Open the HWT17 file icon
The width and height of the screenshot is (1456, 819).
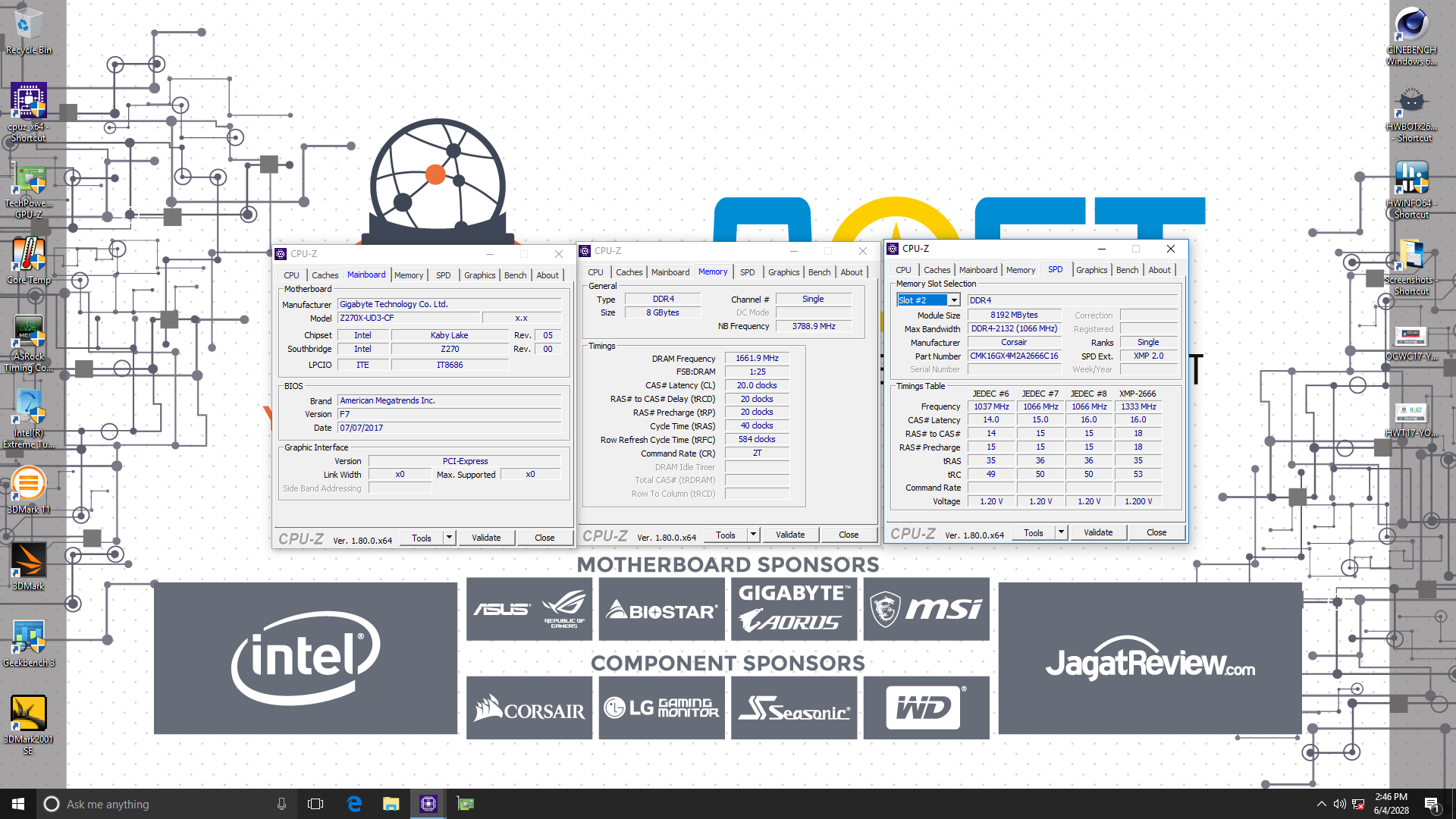point(1411,420)
